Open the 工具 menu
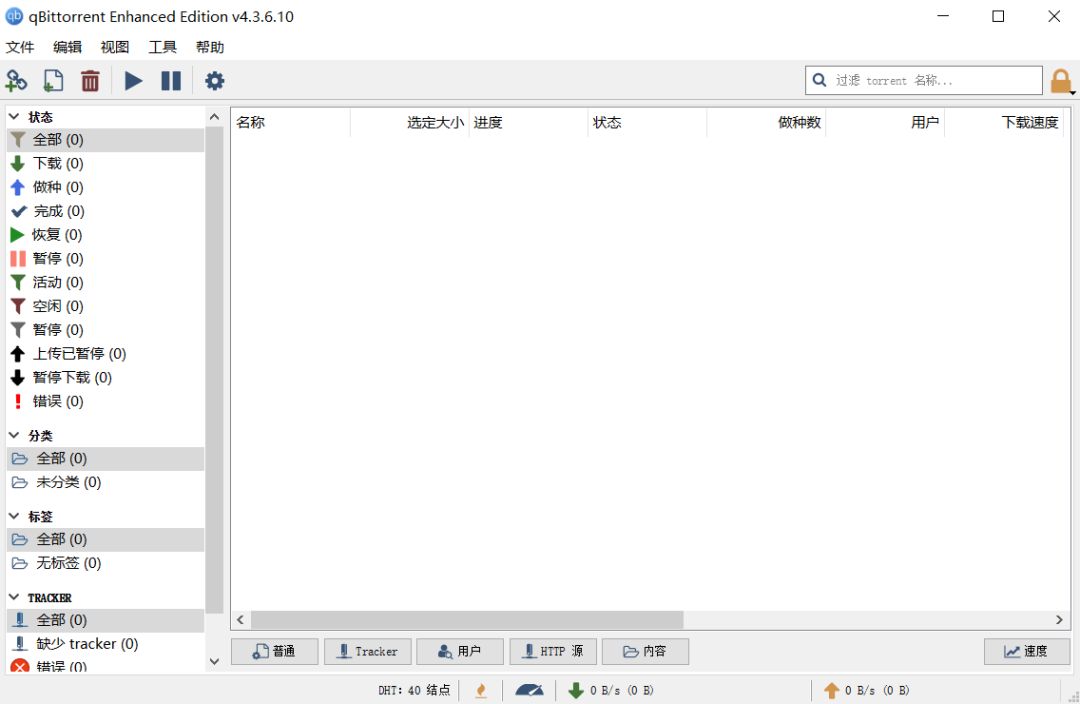This screenshot has height=704, width=1080. (x=163, y=47)
